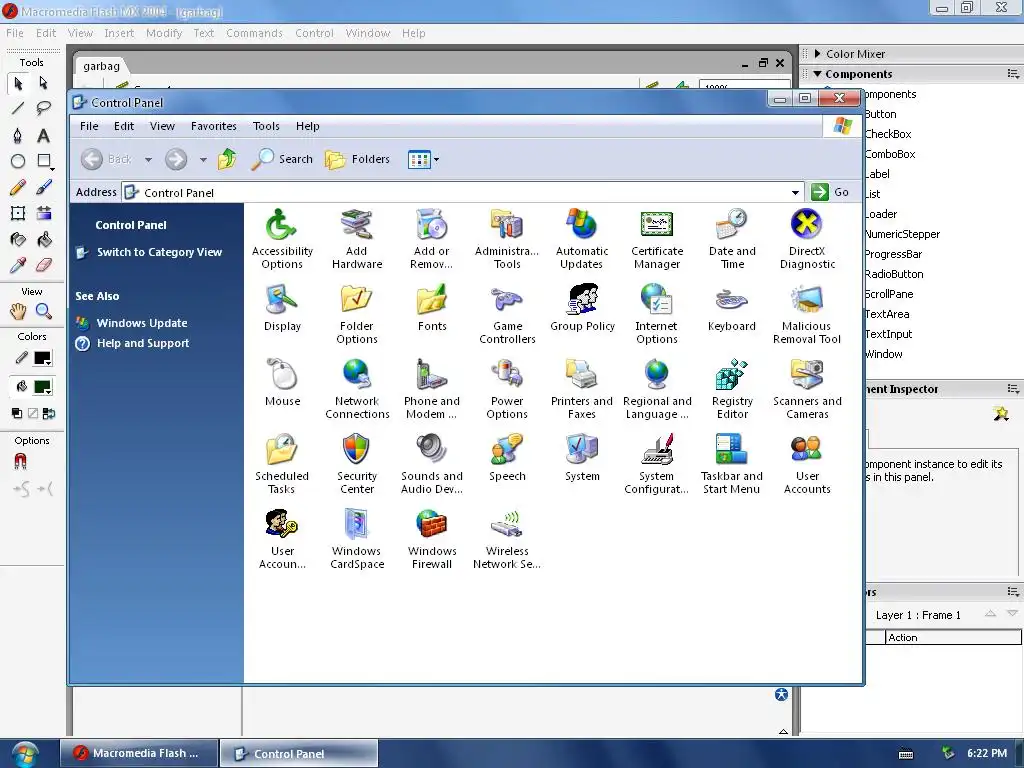Open the Registry Editor icon

pyautogui.click(x=732, y=389)
